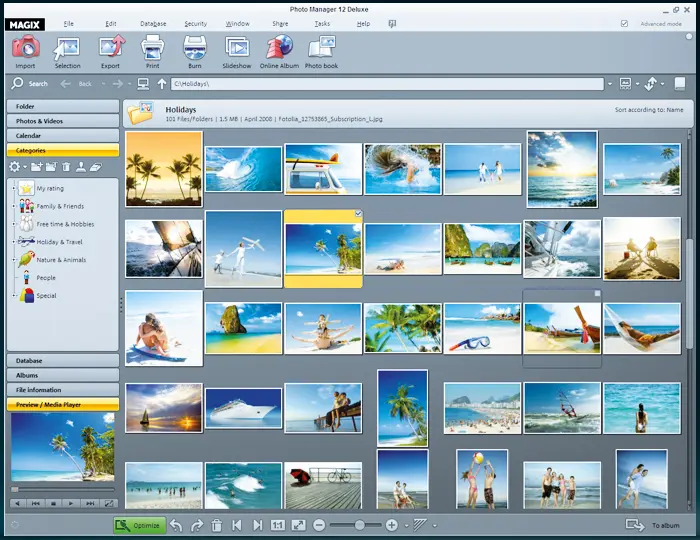Jump to next image in bottom toolbar
This screenshot has height=540, width=700.
coord(258,525)
